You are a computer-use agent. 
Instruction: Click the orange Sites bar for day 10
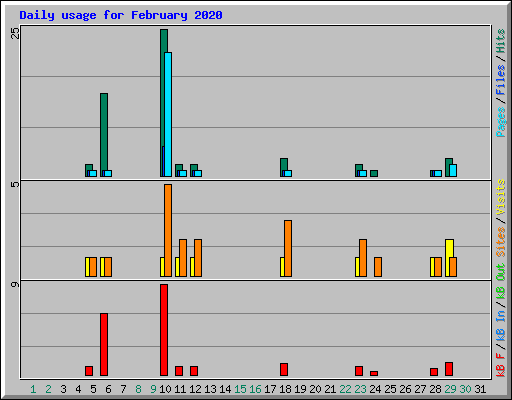tap(168, 230)
